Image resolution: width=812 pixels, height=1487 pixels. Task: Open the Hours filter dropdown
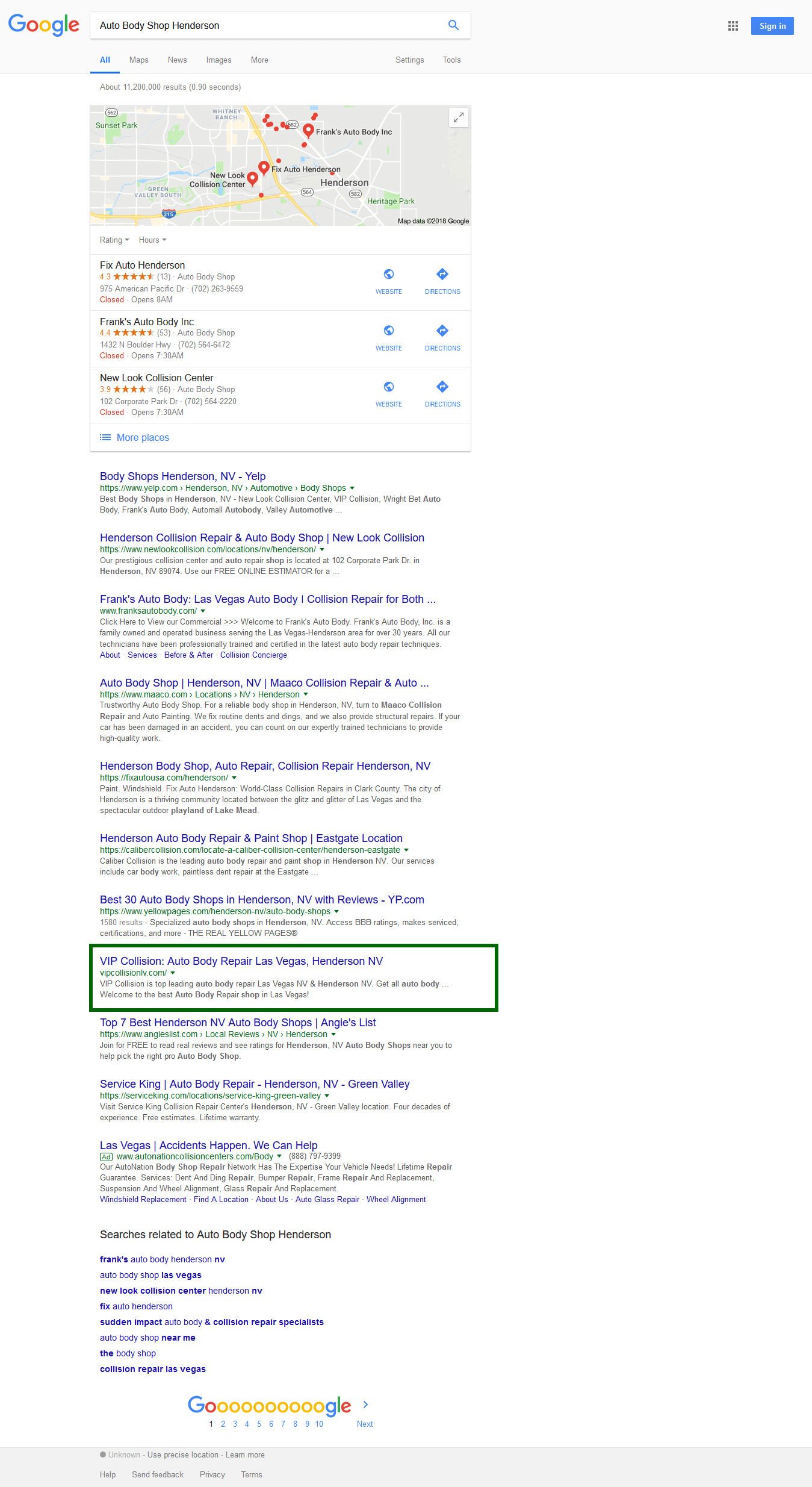coord(153,240)
